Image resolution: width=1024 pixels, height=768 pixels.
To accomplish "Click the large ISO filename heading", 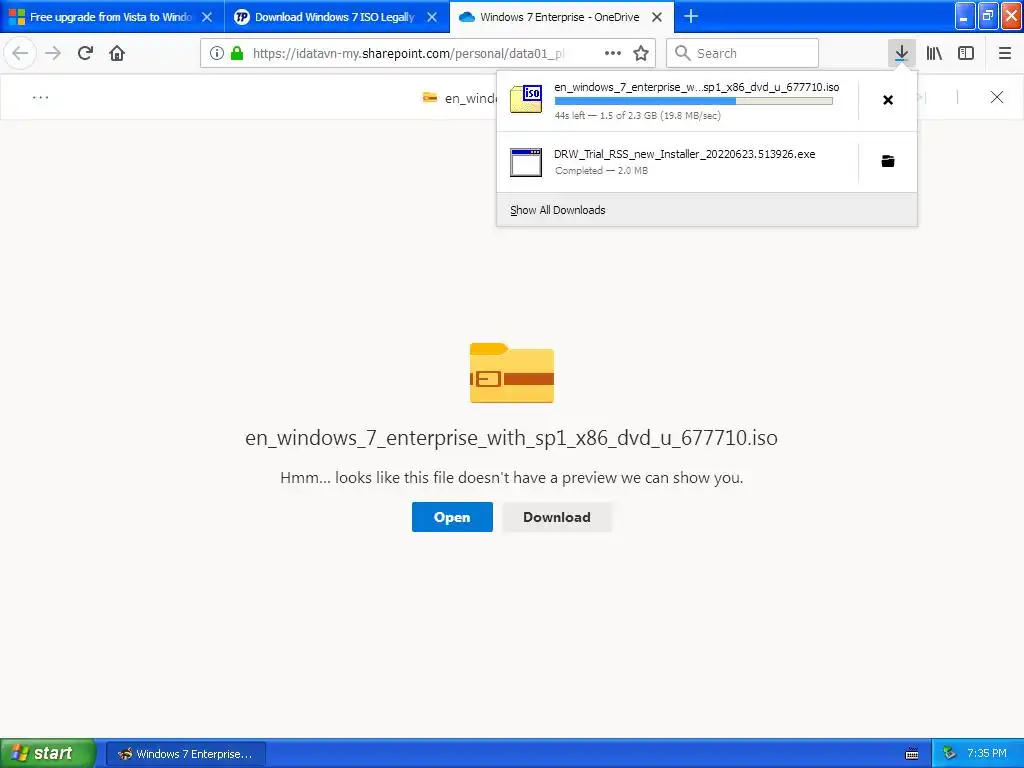I will pyautogui.click(x=511, y=438).
